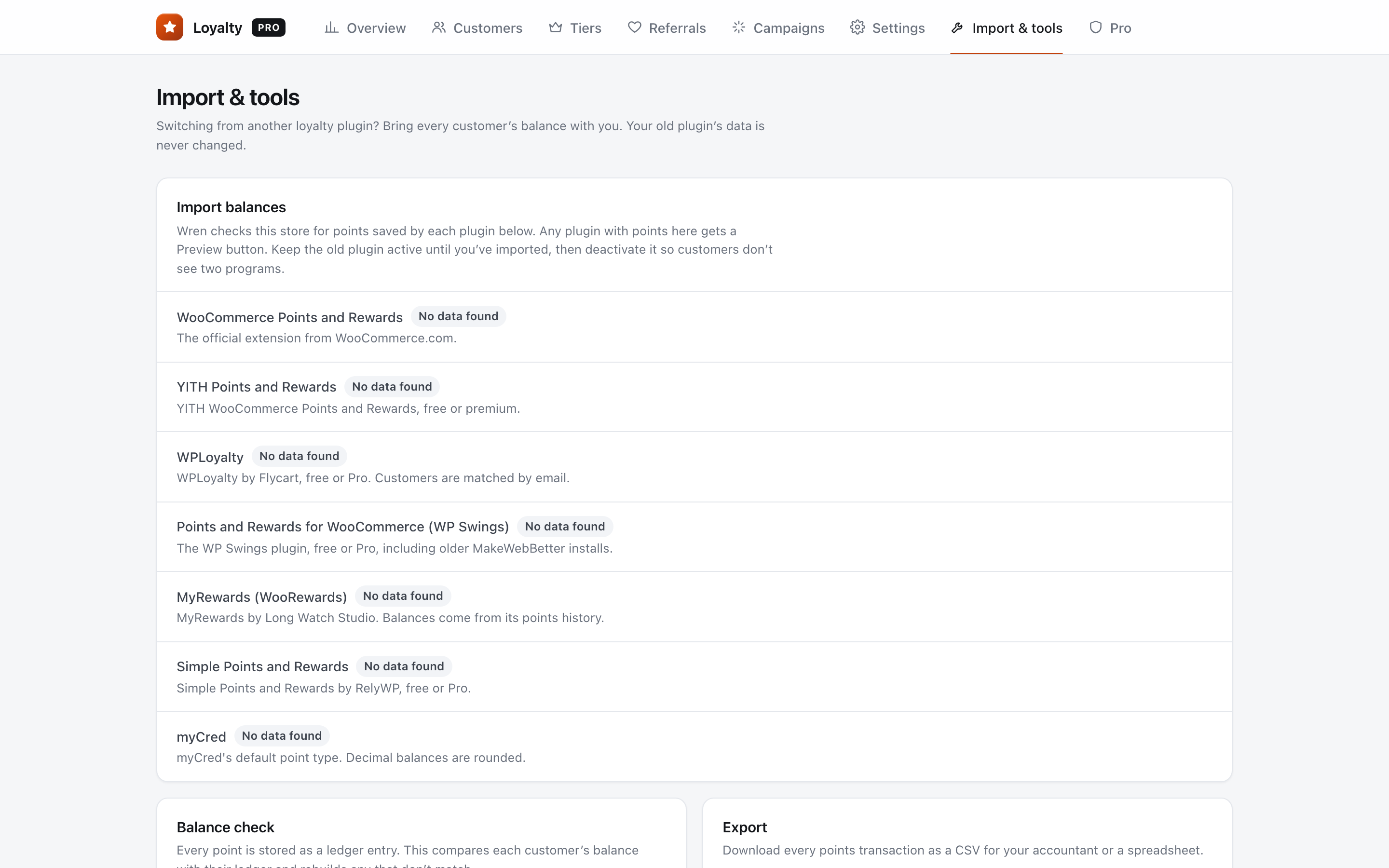Image resolution: width=1389 pixels, height=868 pixels.
Task: Click the Import & tools wrench icon
Action: 957,27
